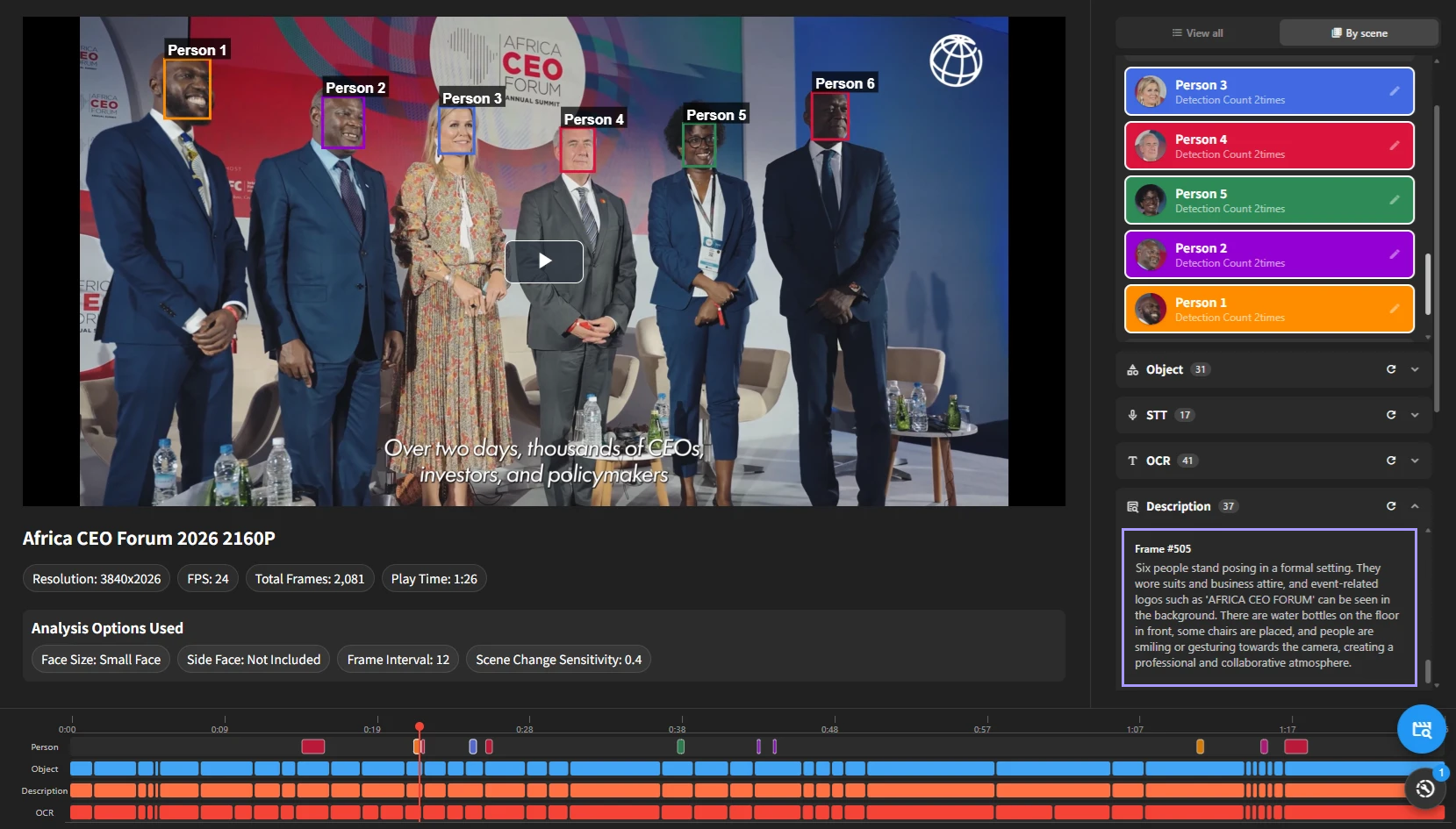
Task: Open Person 4 face thumbnail in list
Action: [1151, 146]
